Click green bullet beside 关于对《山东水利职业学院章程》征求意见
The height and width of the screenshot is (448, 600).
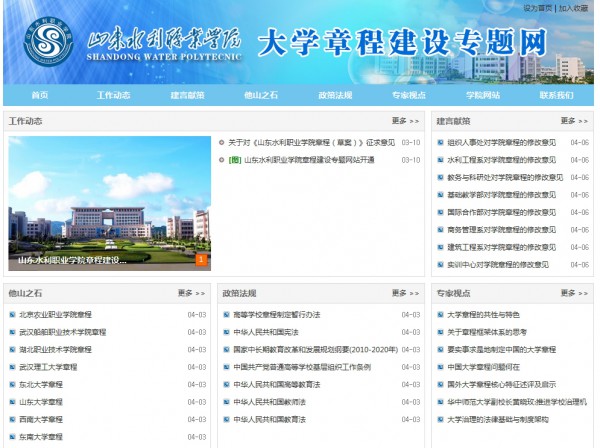coord(220,142)
